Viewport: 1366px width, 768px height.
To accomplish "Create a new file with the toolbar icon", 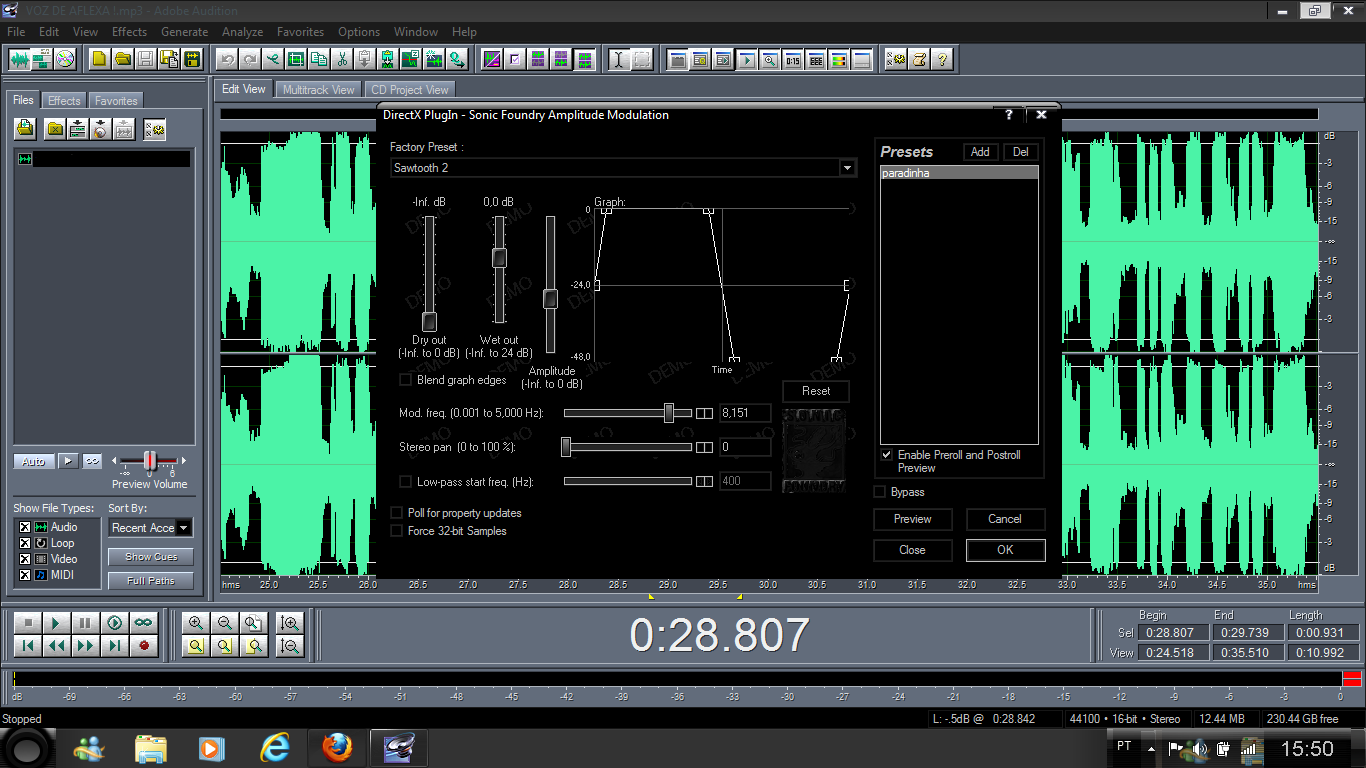I will tap(99, 59).
